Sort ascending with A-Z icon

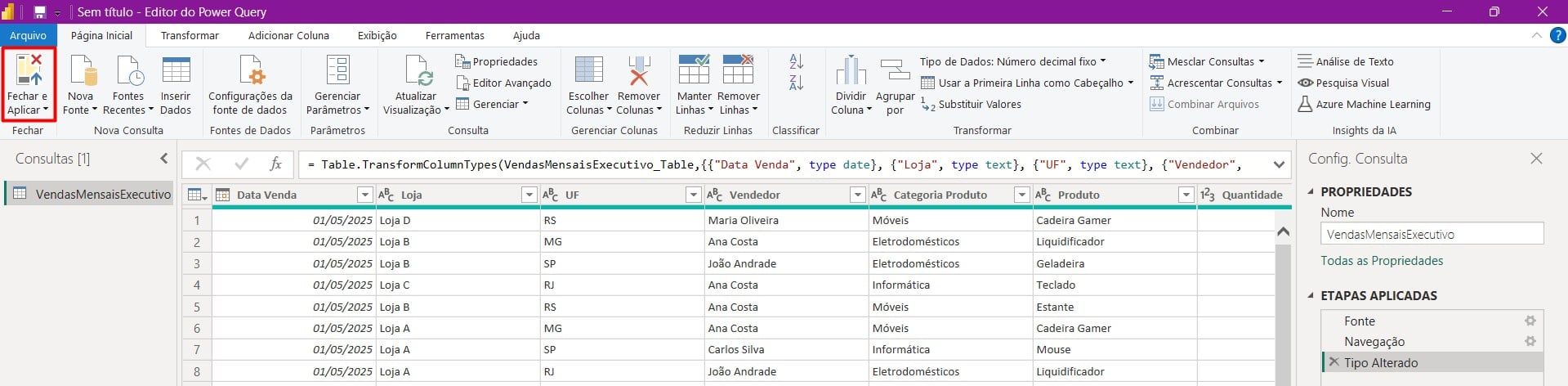[797, 61]
